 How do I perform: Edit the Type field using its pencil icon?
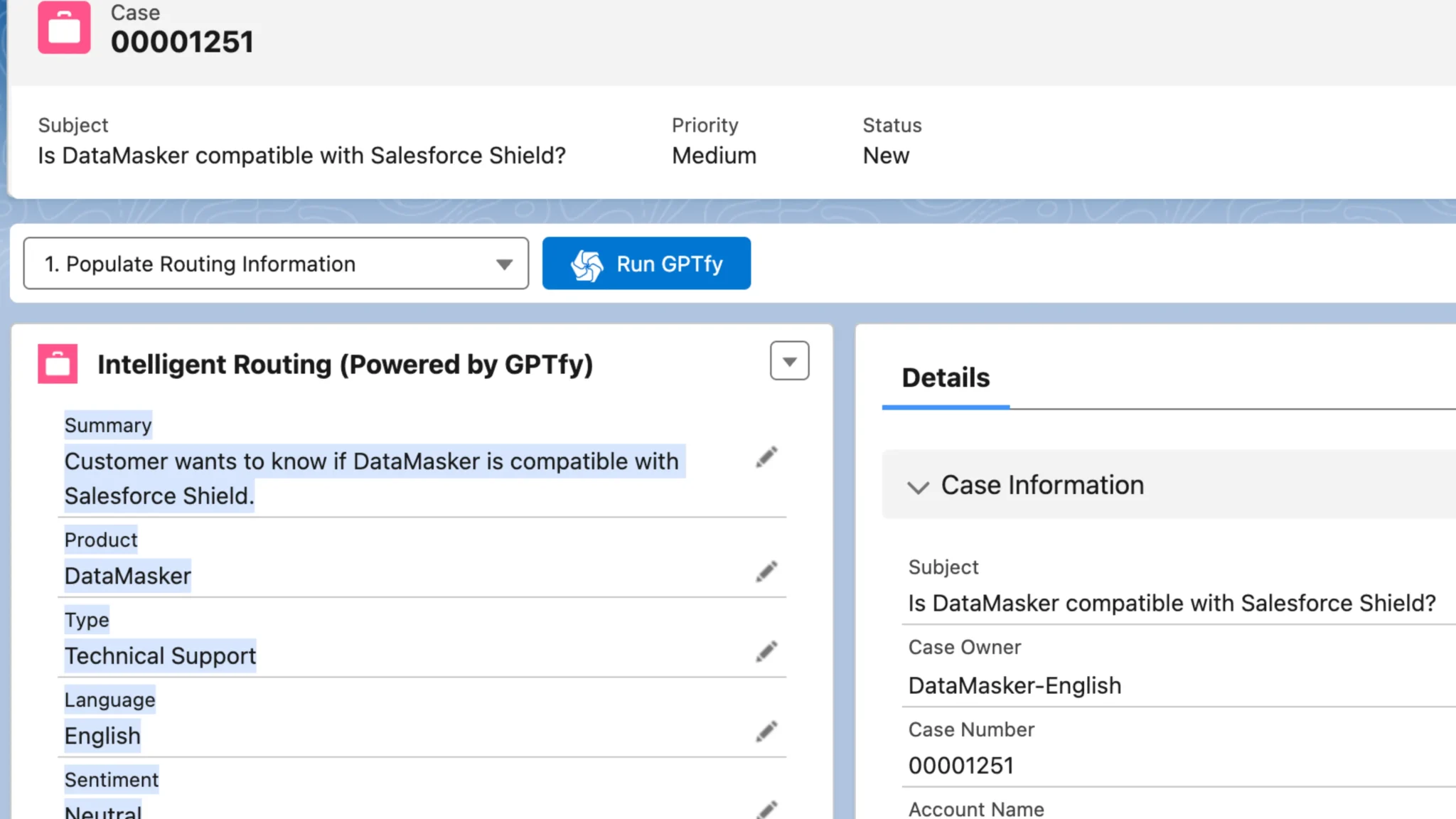click(767, 651)
